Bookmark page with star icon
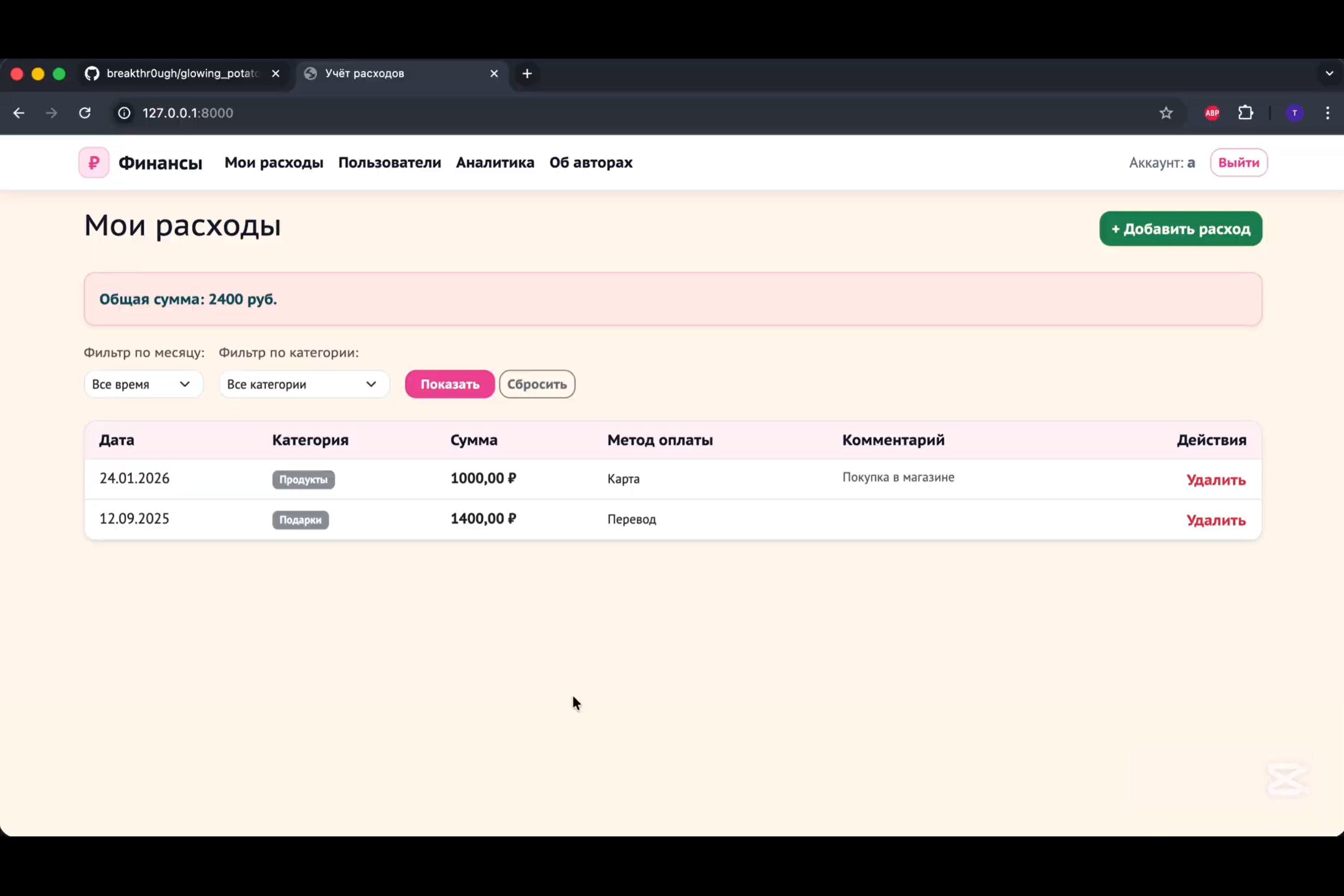The image size is (1344, 896). pyautogui.click(x=1166, y=113)
